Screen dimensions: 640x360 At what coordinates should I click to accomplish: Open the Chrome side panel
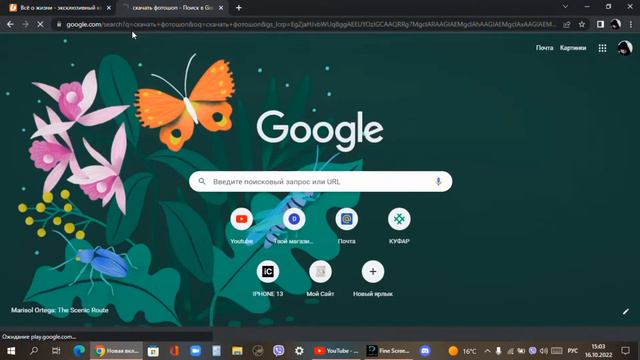(x=600, y=24)
